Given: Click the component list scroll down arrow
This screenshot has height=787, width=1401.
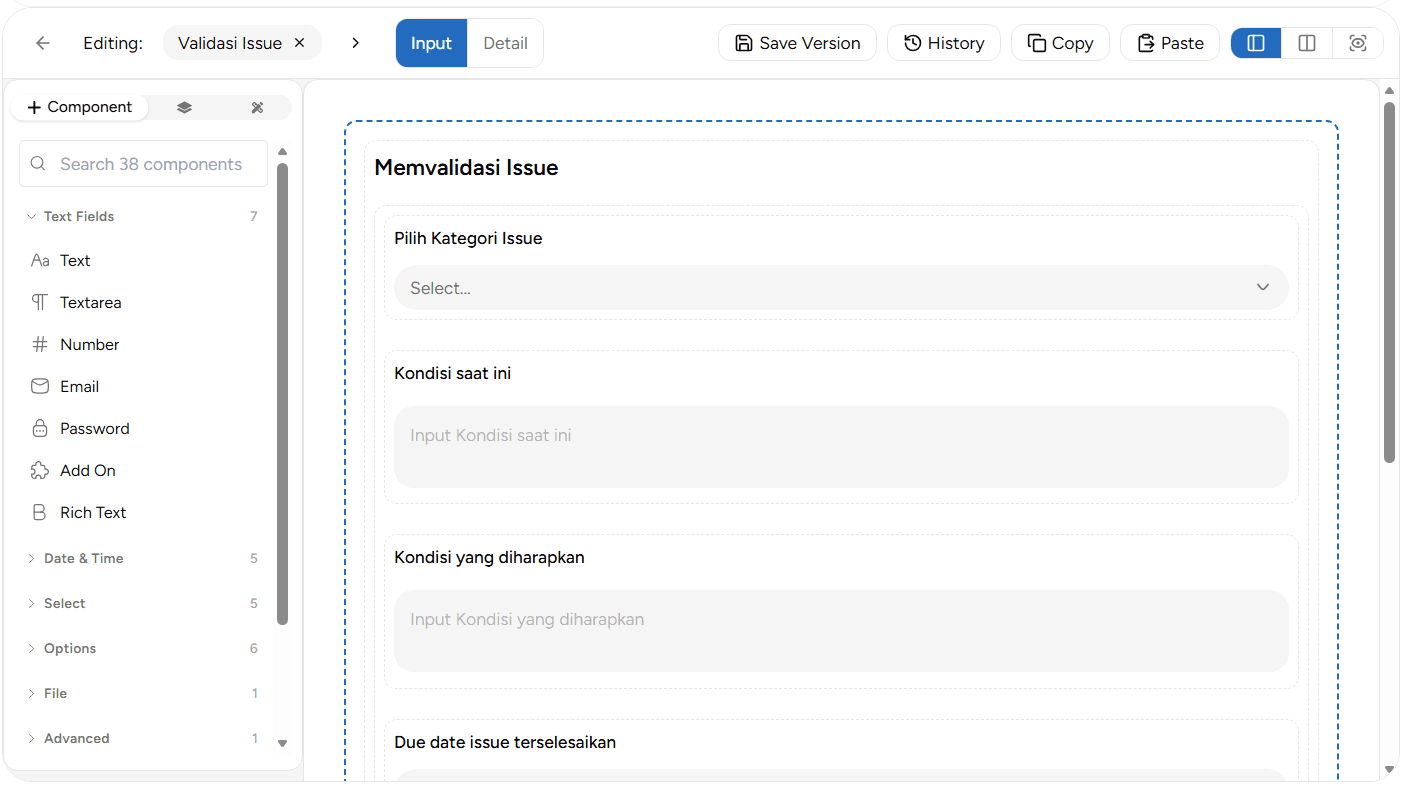Looking at the screenshot, I should [282, 743].
